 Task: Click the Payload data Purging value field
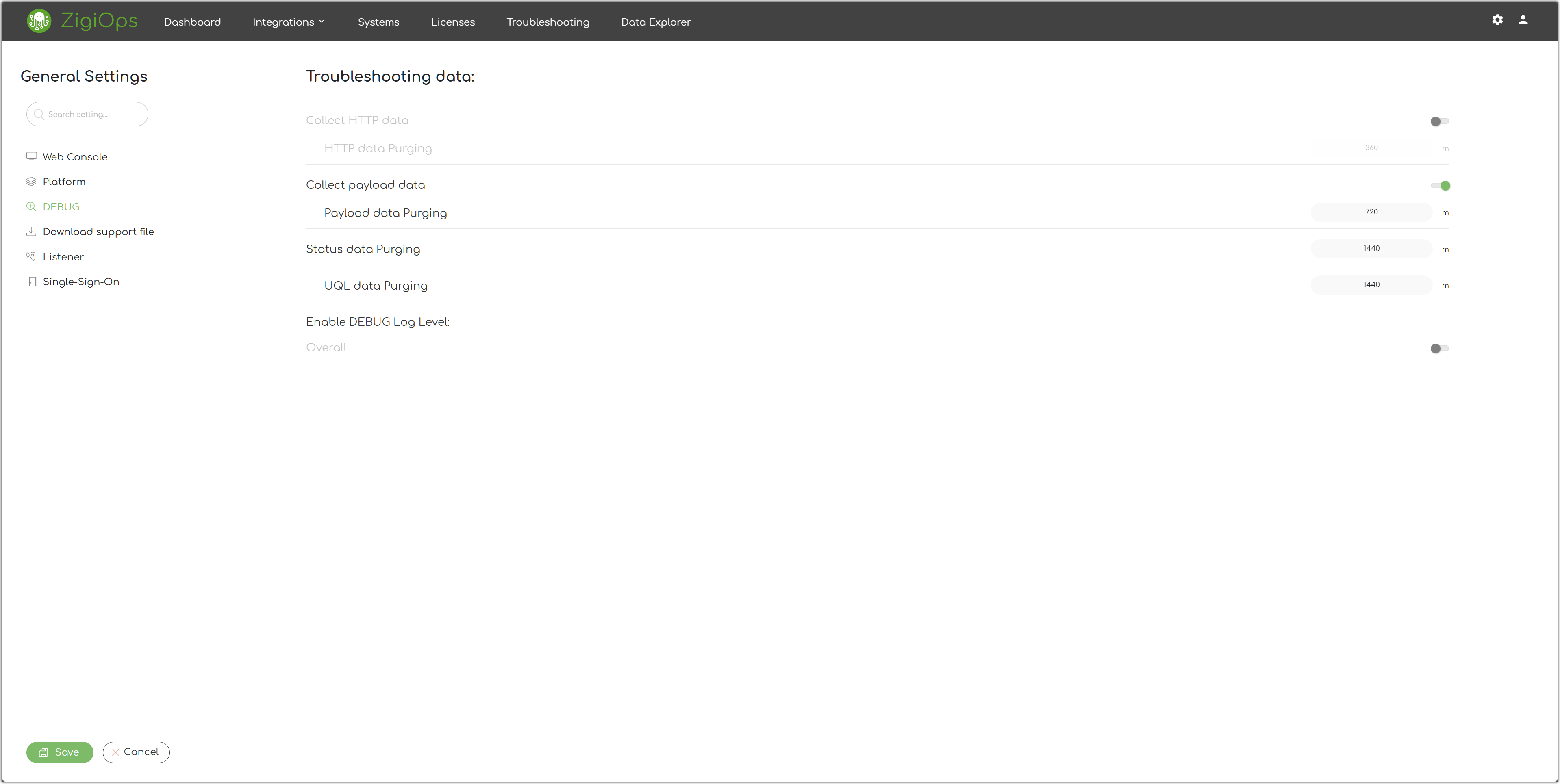pyautogui.click(x=1371, y=212)
